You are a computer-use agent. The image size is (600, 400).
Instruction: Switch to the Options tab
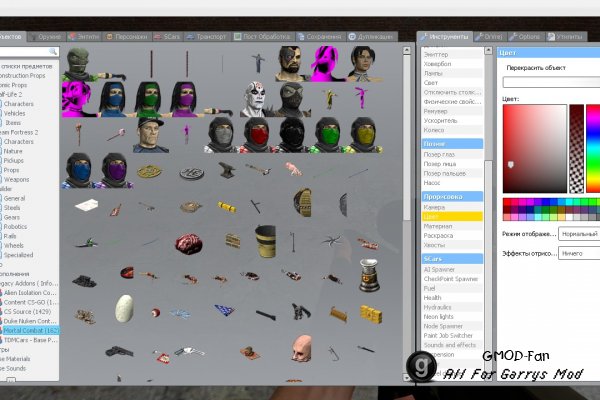[525, 37]
